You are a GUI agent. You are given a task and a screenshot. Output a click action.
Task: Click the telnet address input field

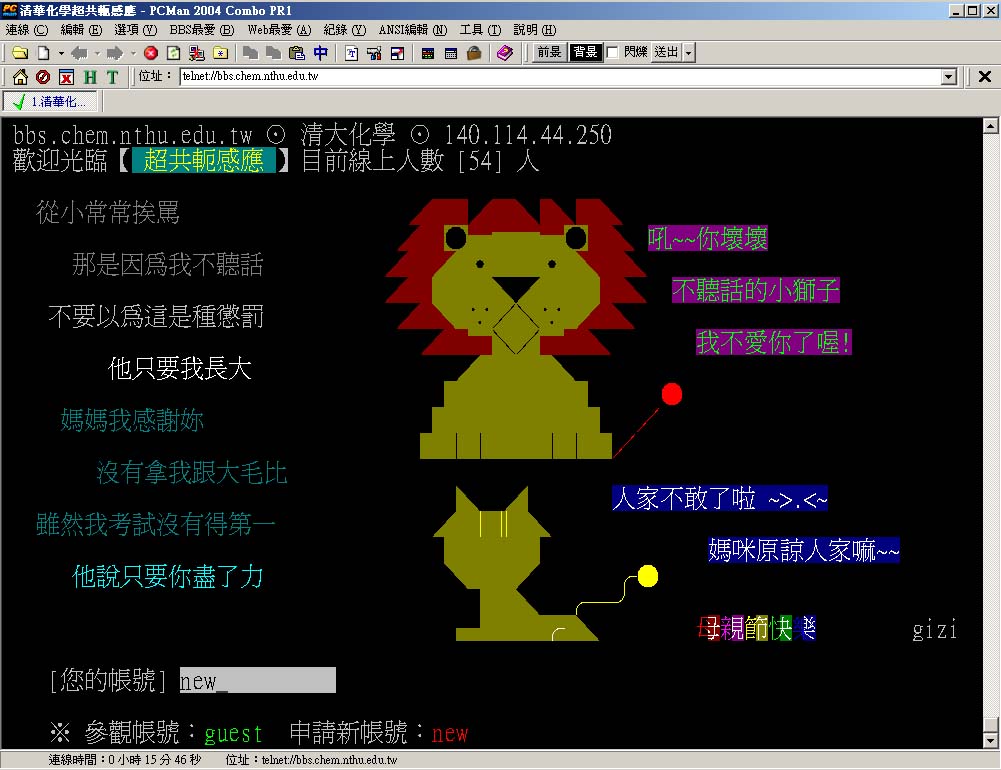pyautogui.click(x=560, y=77)
